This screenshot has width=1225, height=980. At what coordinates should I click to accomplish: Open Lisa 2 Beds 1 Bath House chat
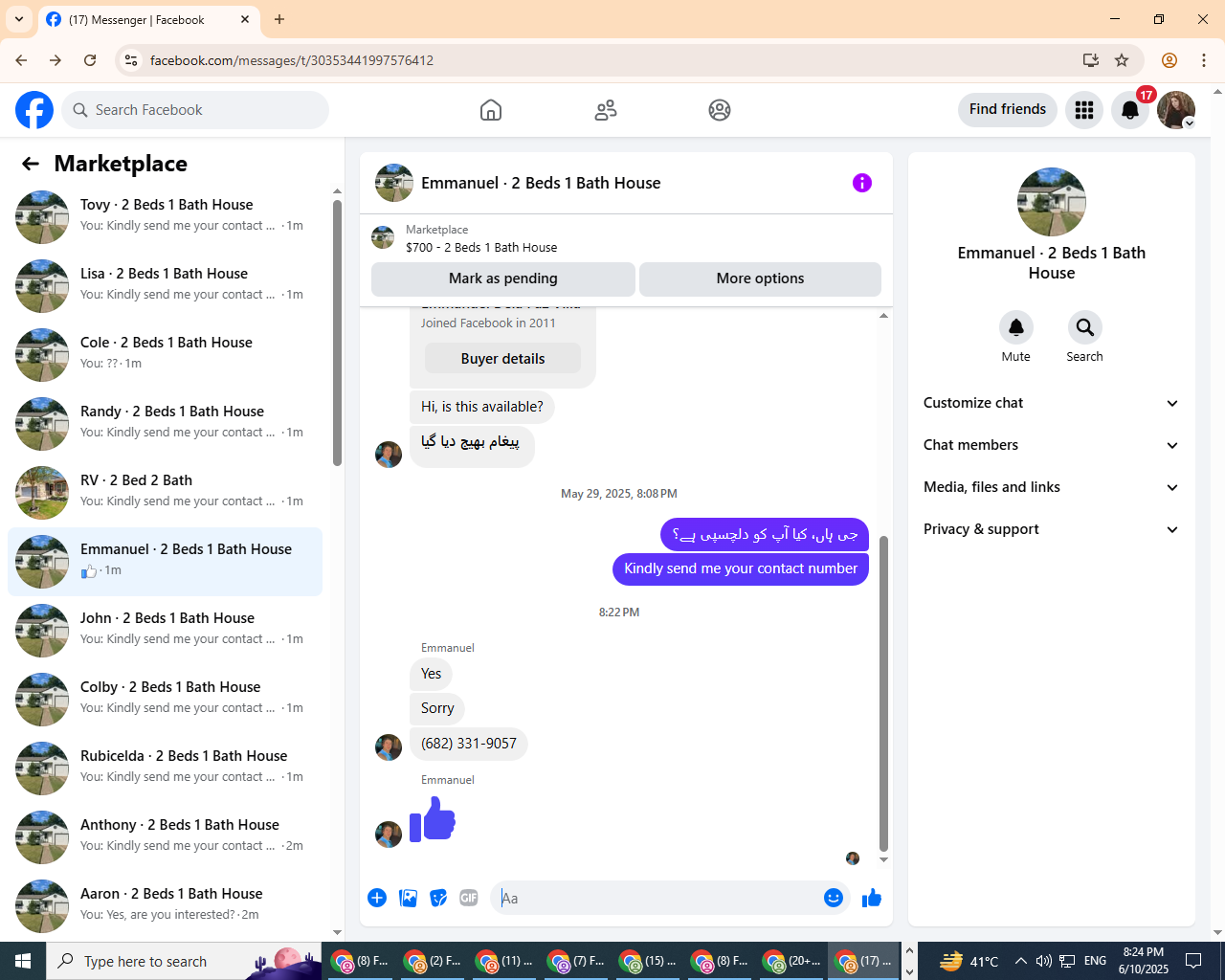166,286
